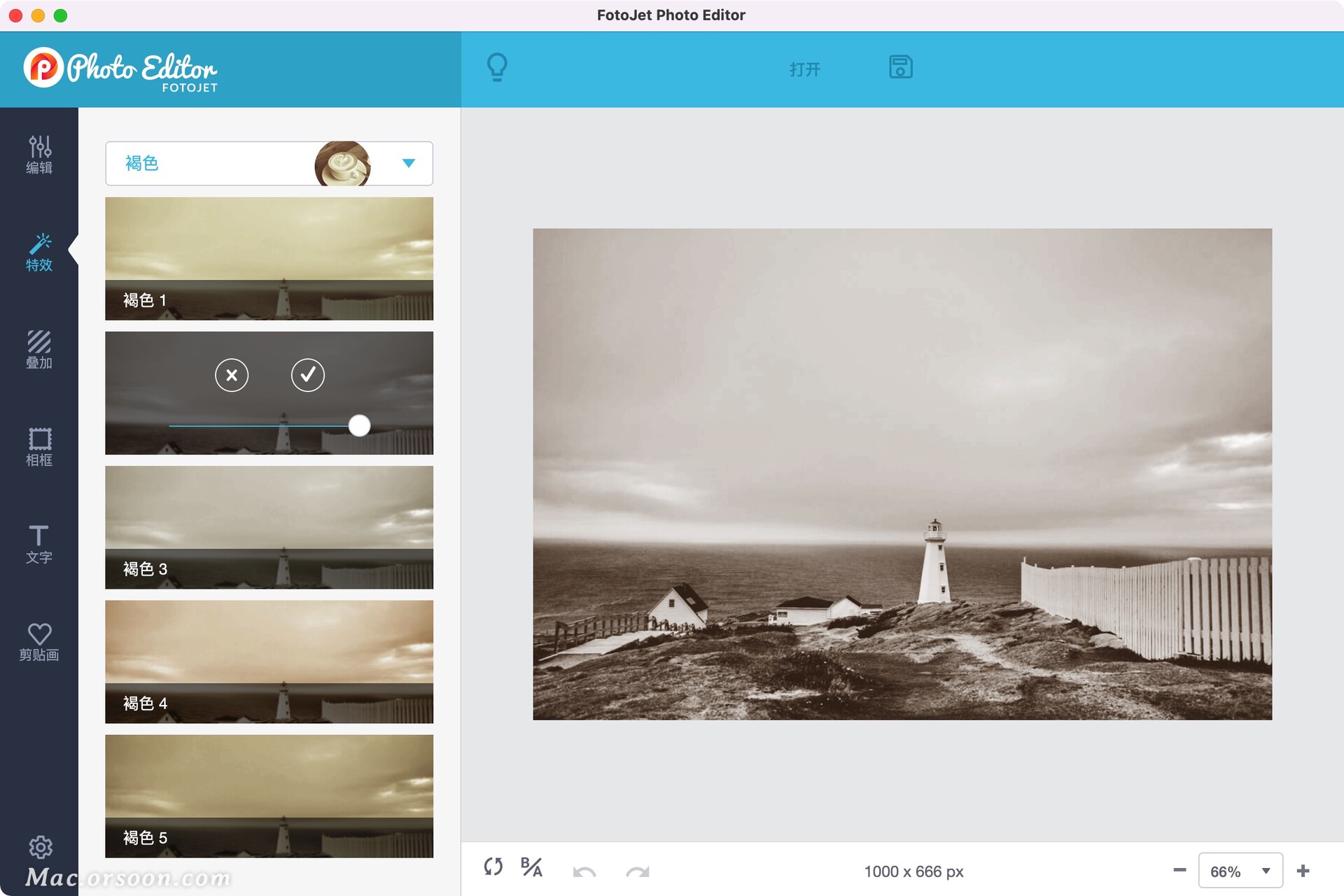Open the 文字 (Text) panel

pyautogui.click(x=39, y=544)
